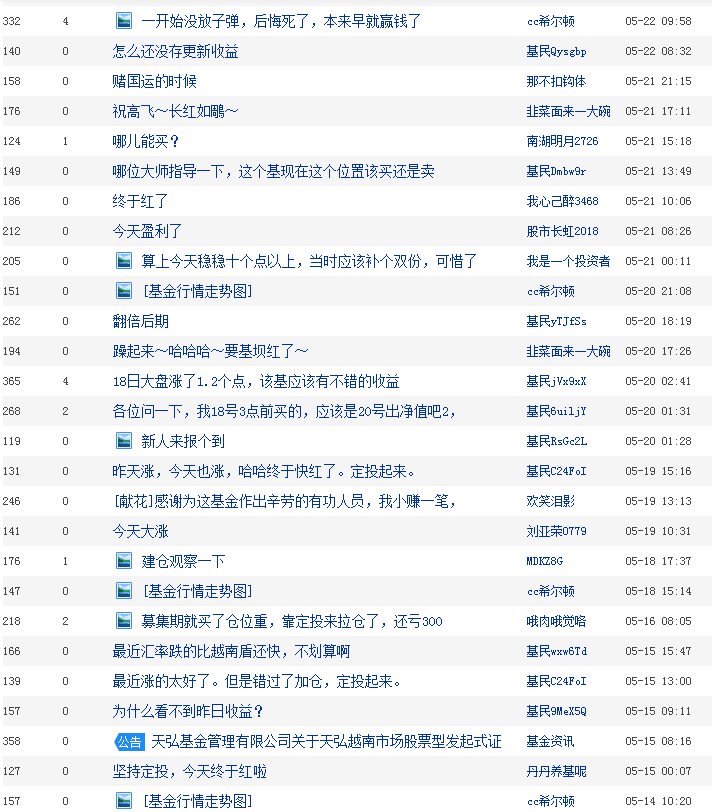712x812 pixels.
Task: Click image icon beside 05-20 21:08 基金行情走势图 post
Action: [124, 291]
